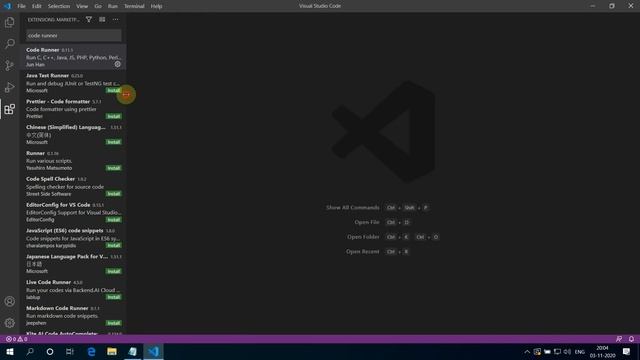Viewport: 640px width, 360px height.
Task: Select the JavaScript (ES6) code snippets title
Action: point(64,231)
